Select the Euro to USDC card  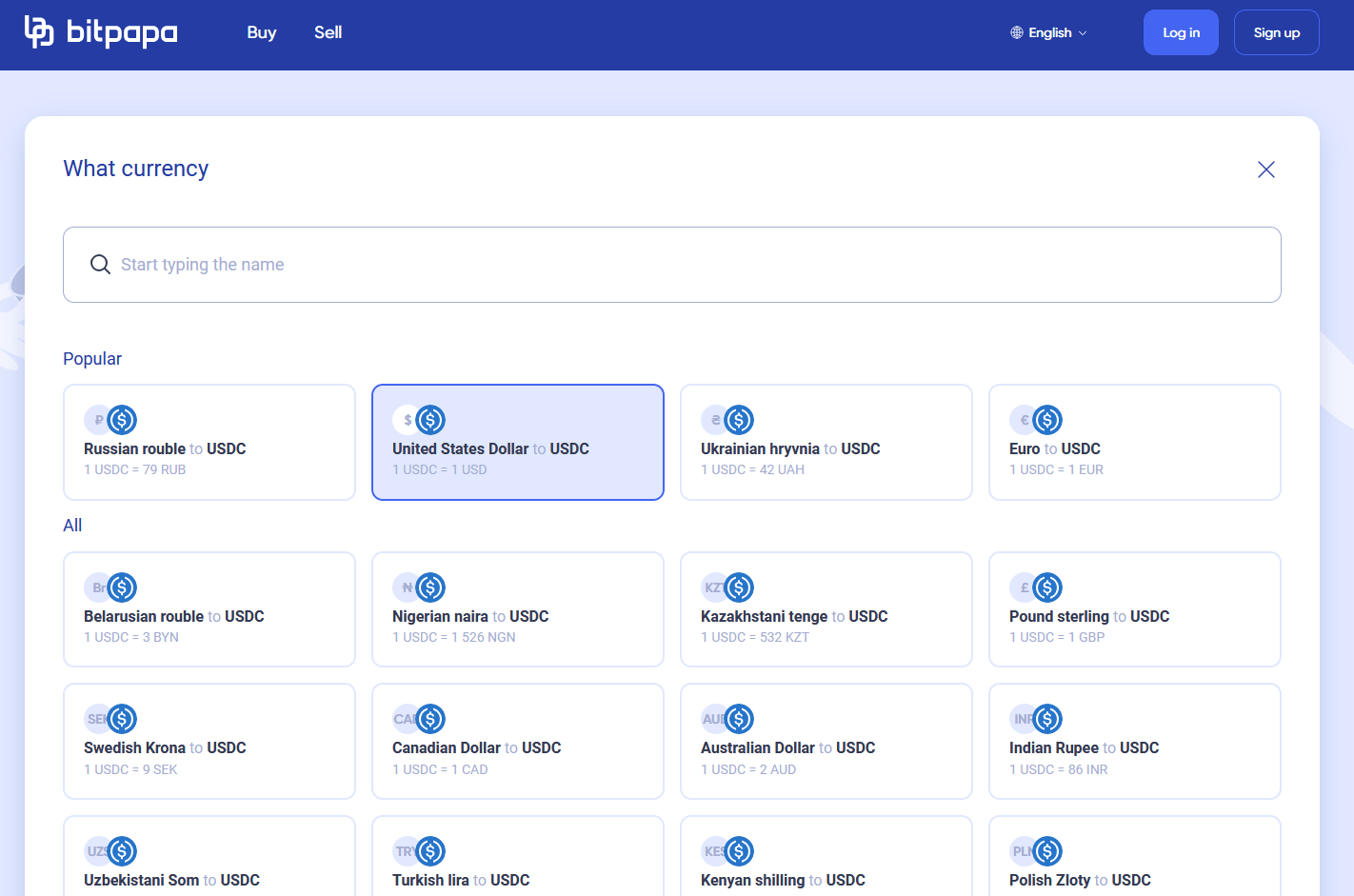coord(1135,443)
